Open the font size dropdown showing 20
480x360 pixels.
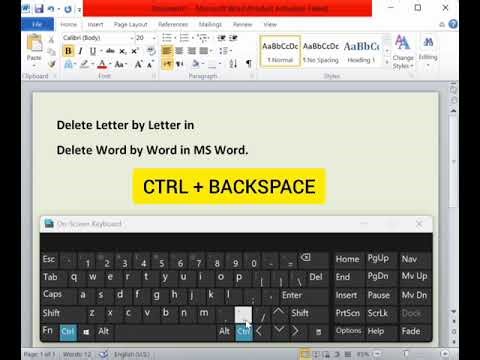coord(154,38)
